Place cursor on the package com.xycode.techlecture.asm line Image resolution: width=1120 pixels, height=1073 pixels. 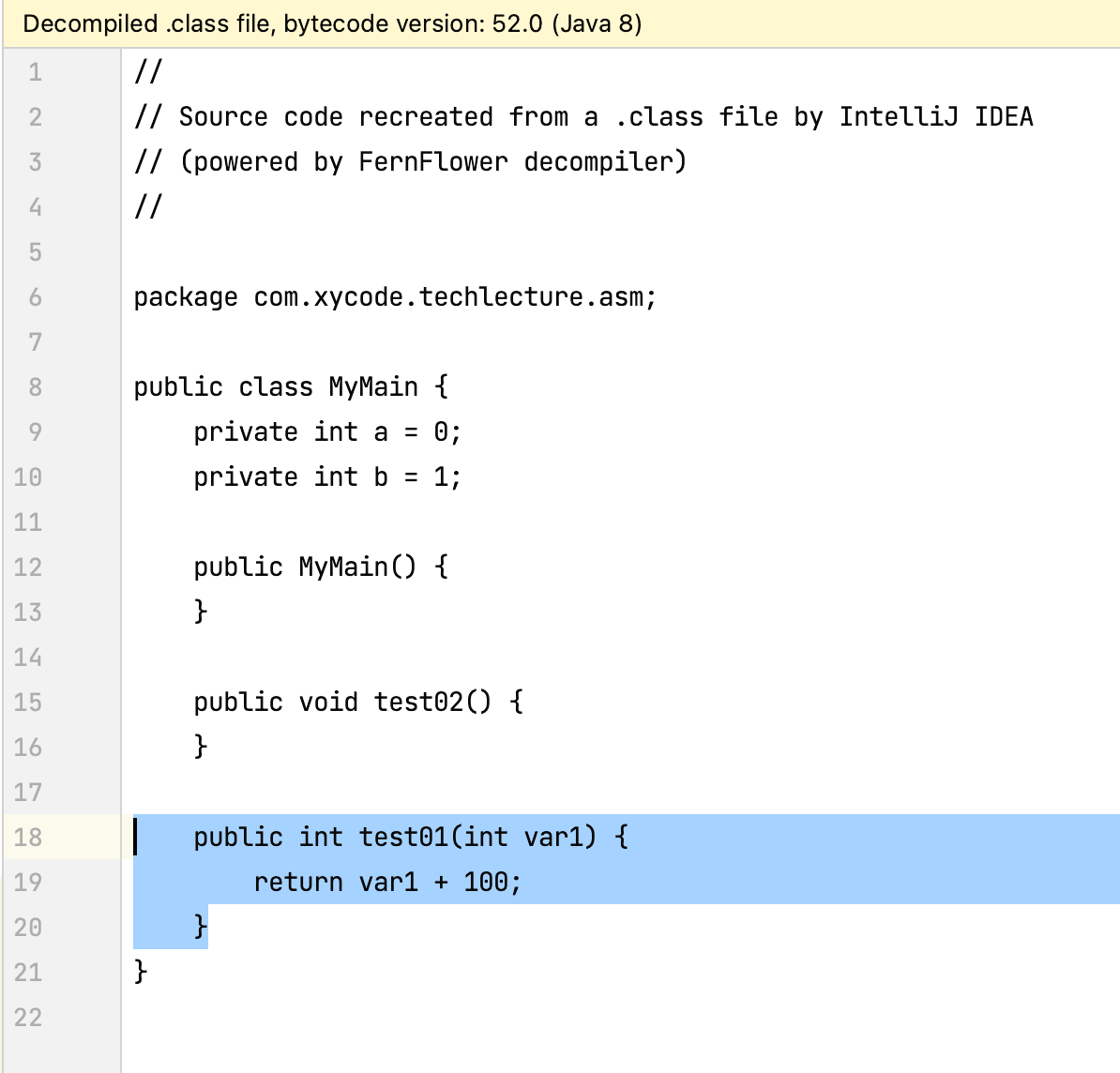click(x=394, y=297)
